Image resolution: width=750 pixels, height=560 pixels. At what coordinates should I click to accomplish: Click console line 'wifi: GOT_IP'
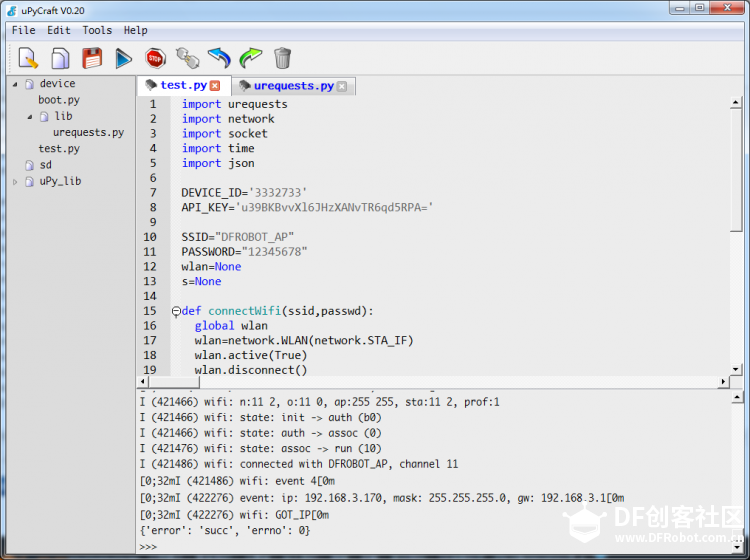click(234, 515)
